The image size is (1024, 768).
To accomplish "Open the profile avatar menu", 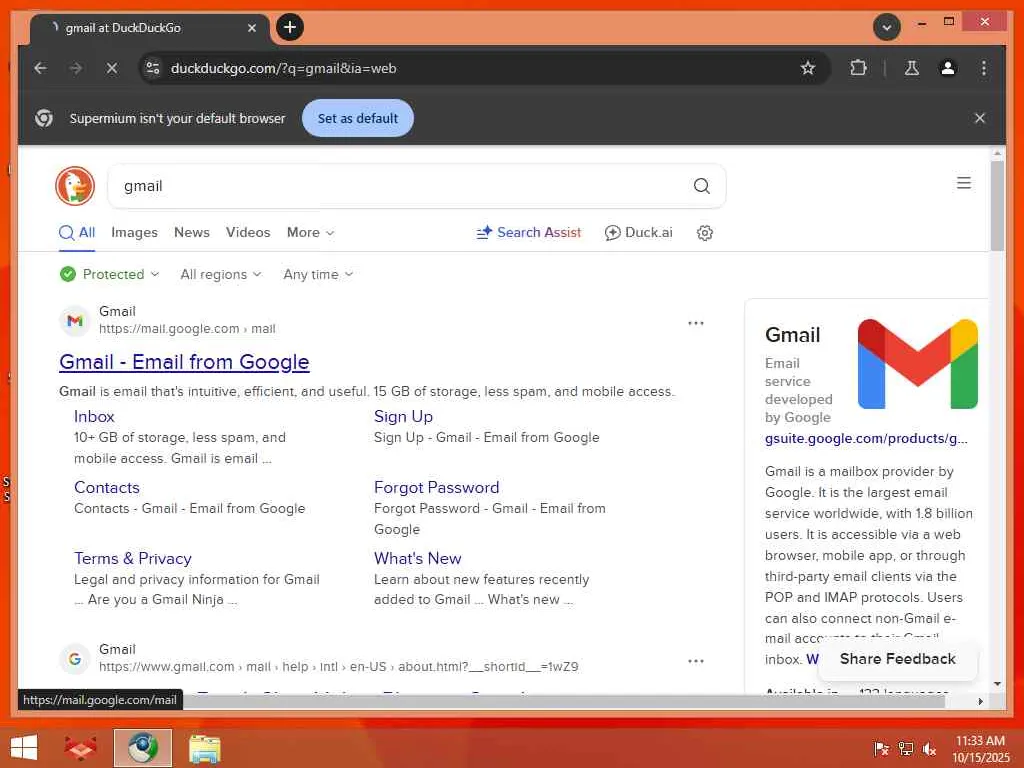I will [x=948, y=68].
